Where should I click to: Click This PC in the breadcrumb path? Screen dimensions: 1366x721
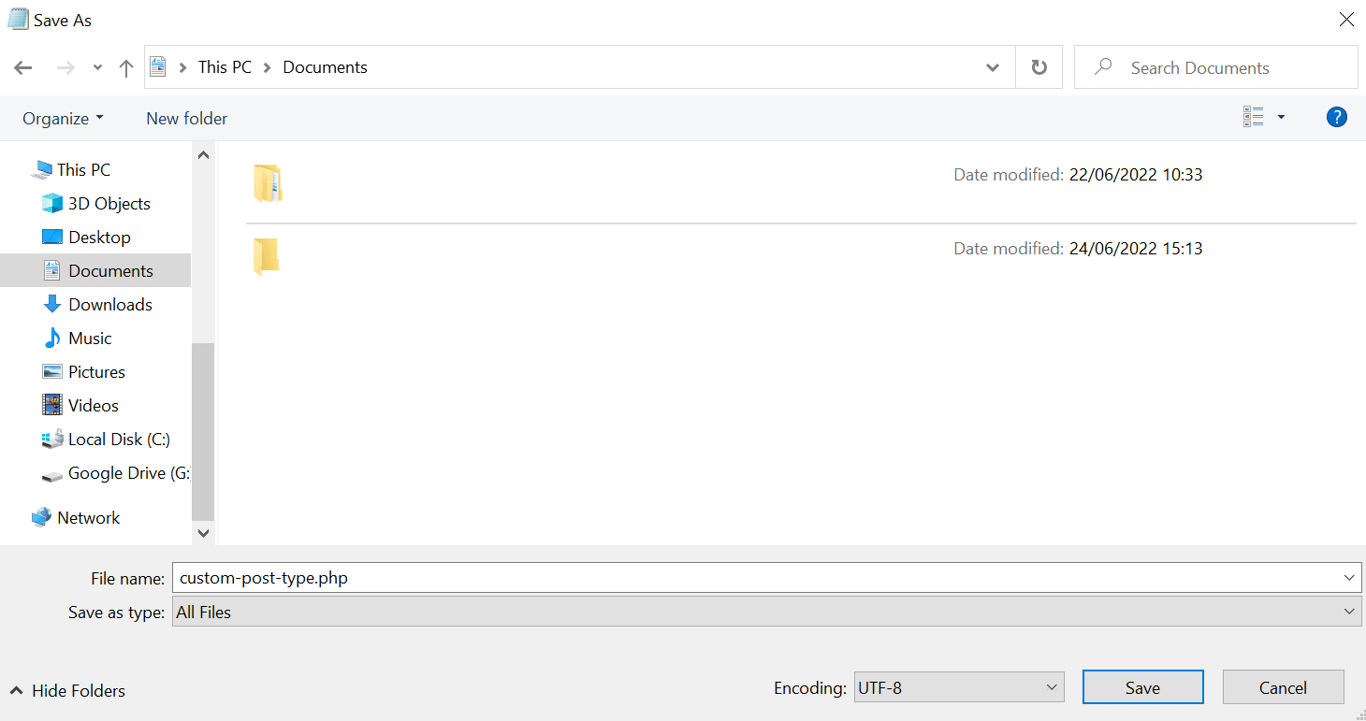224,67
